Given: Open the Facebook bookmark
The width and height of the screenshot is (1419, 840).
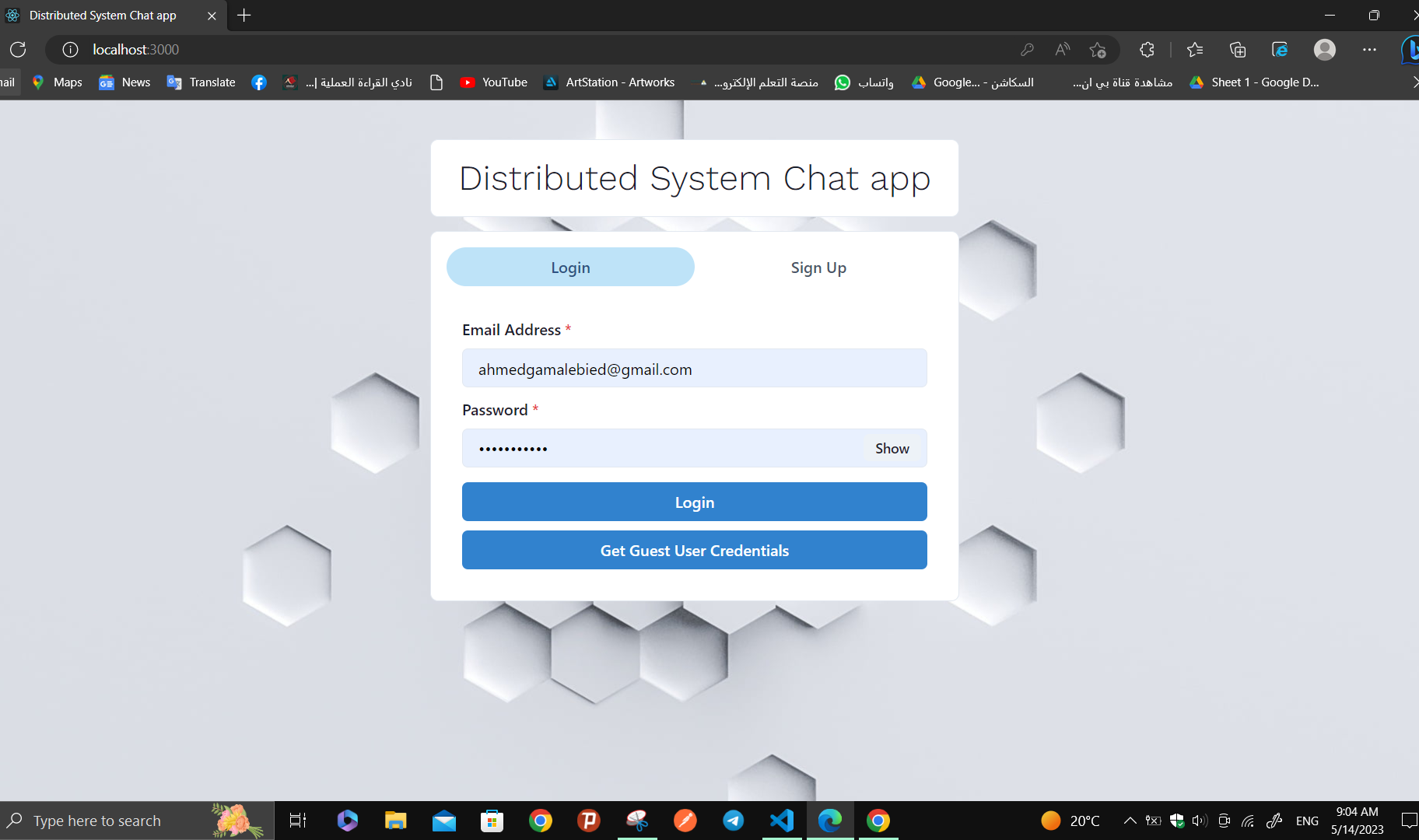Looking at the screenshot, I should [258, 82].
